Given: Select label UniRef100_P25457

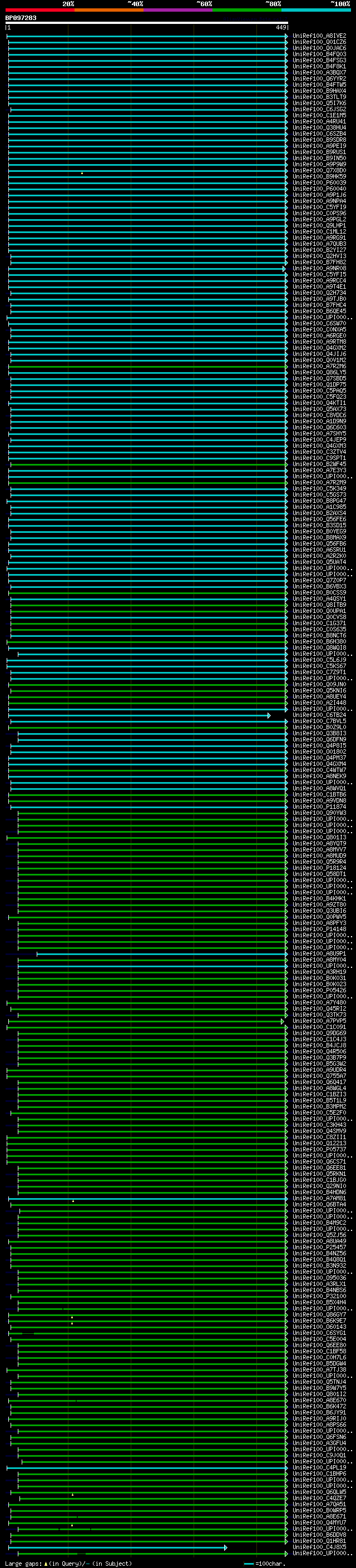Looking at the screenshot, I should click(x=319, y=1247).
